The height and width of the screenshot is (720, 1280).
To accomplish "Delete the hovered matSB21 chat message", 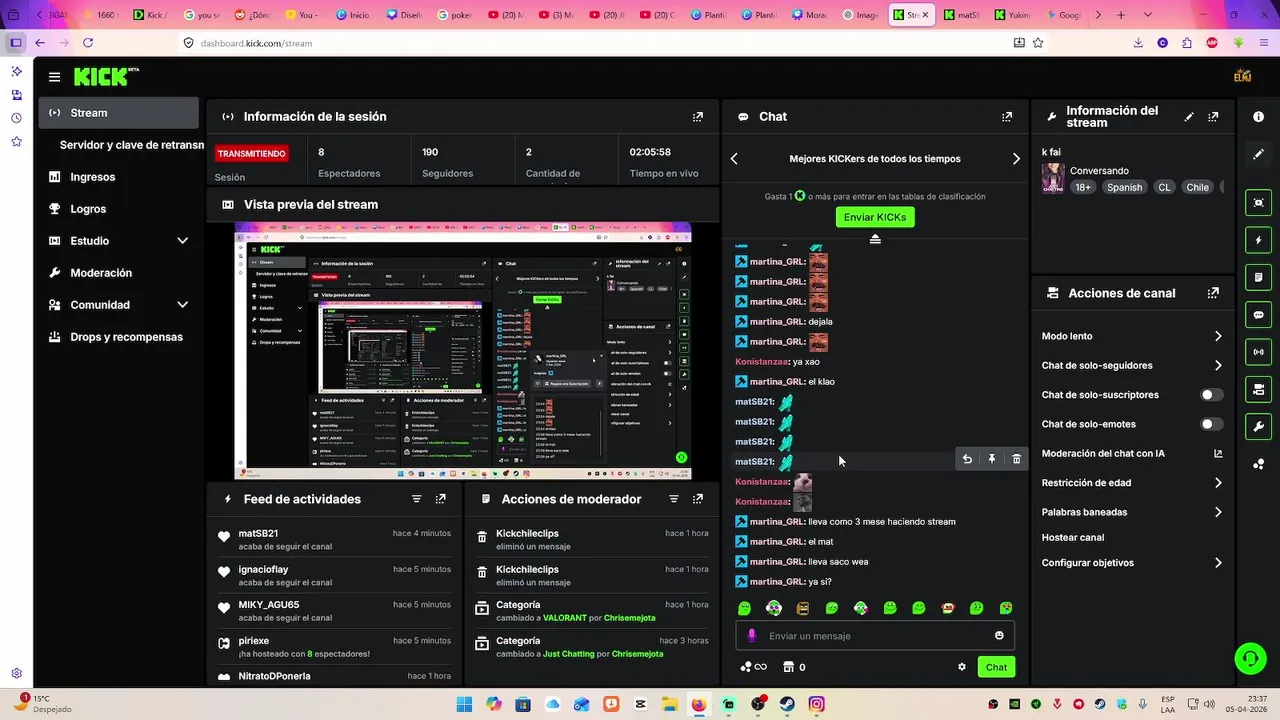I will [1016, 459].
